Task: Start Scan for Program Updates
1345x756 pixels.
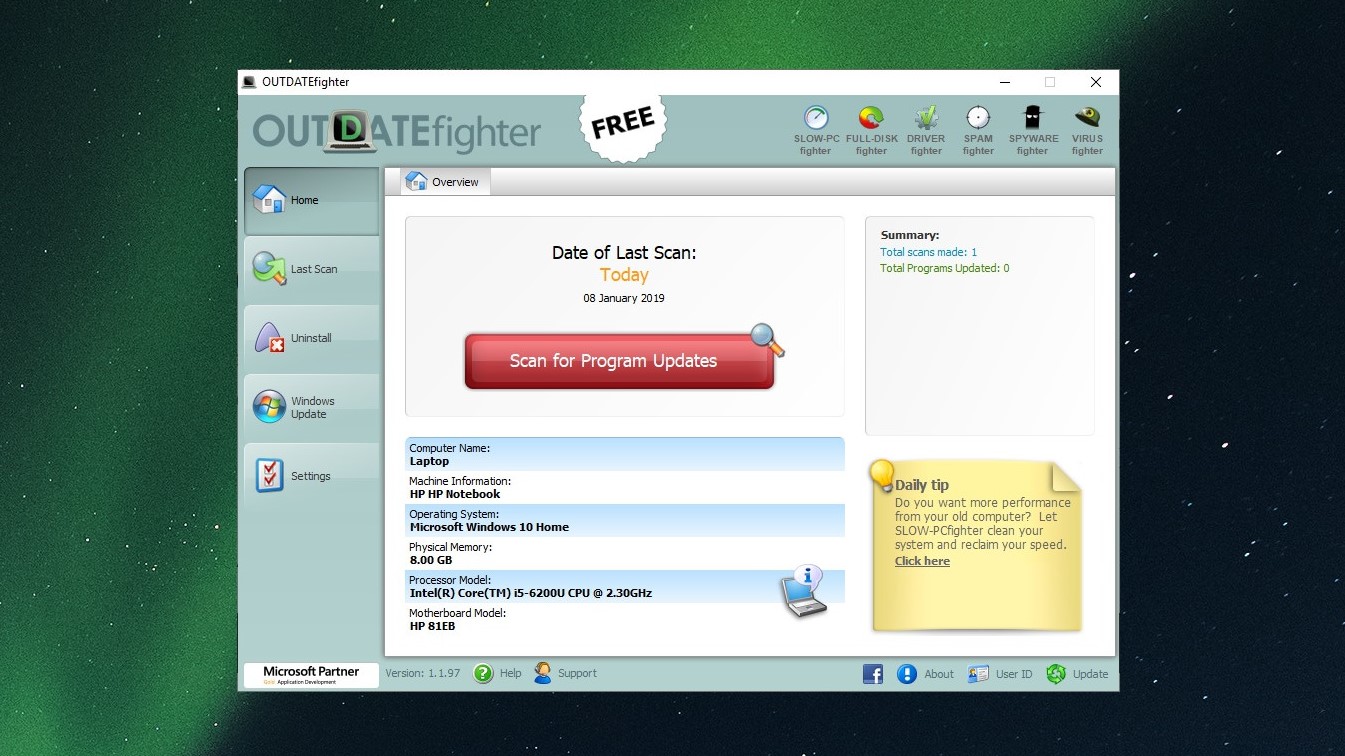Action: (x=619, y=361)
